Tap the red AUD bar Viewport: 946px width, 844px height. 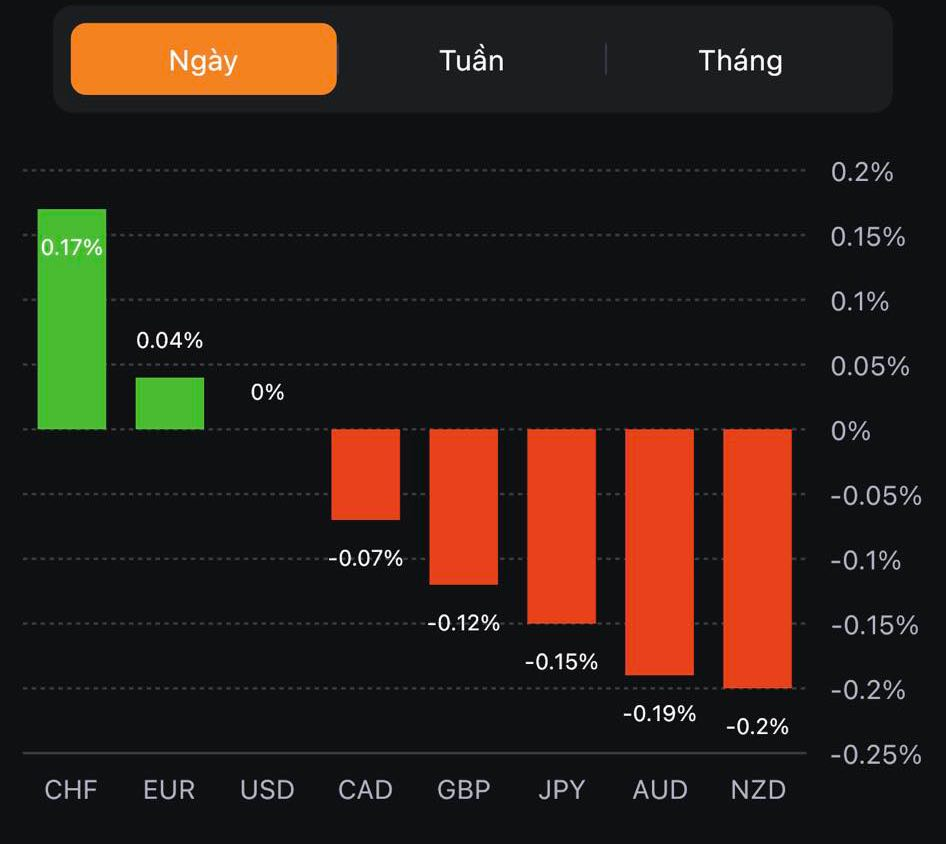pyautogui.click(x=660, y=552)
